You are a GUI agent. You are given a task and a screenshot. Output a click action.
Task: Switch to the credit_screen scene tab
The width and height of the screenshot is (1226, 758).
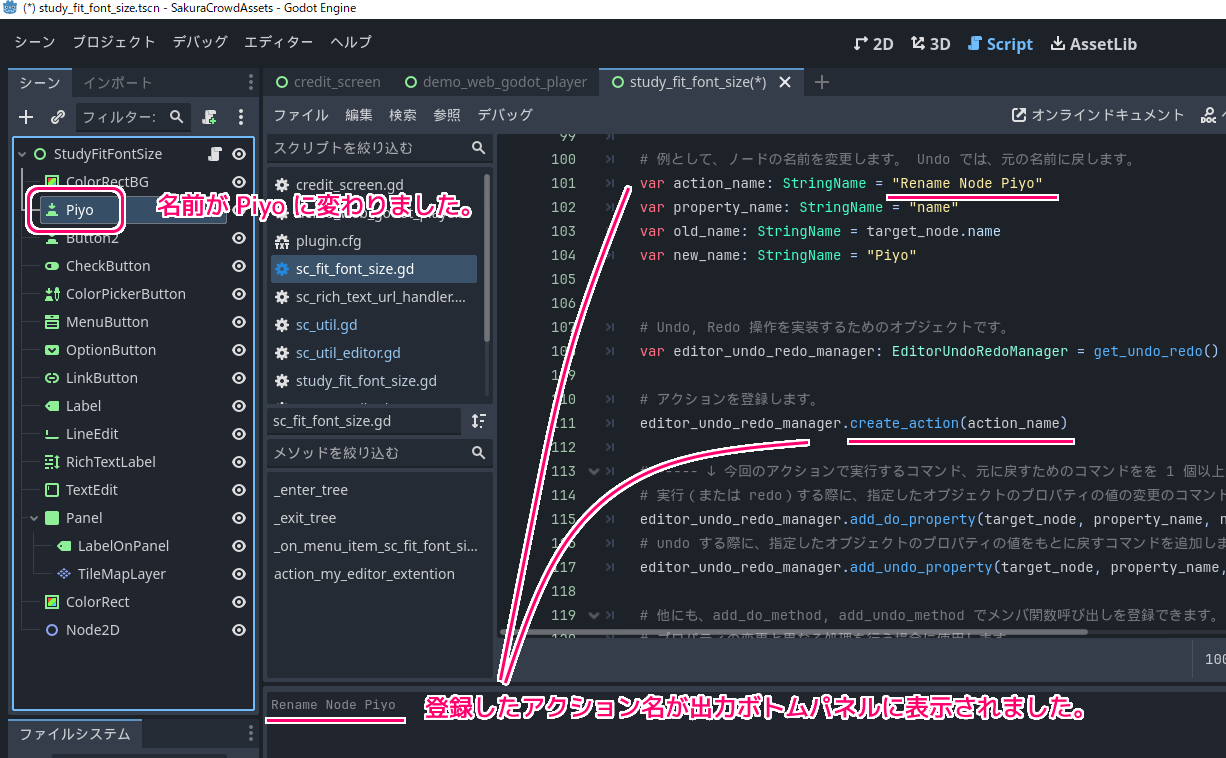pos(328,82)
